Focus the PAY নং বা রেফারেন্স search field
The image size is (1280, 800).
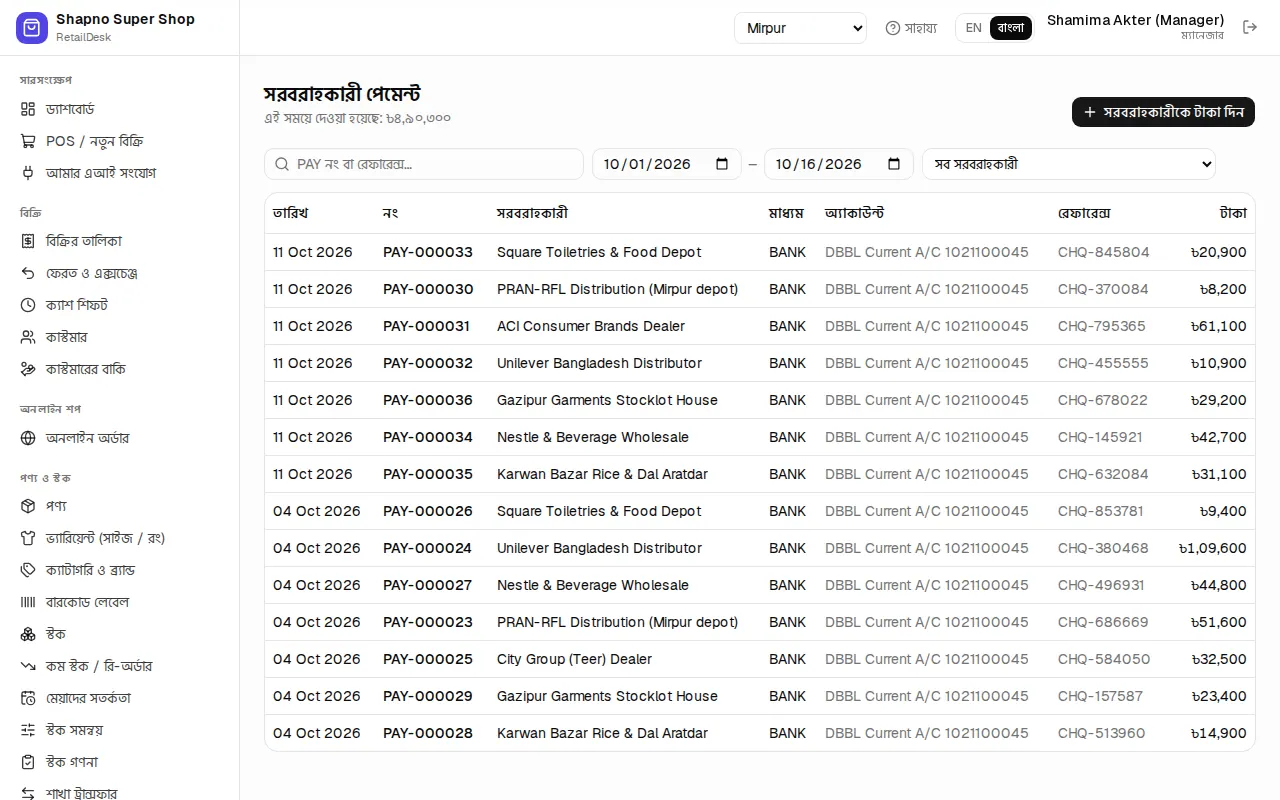424,164
